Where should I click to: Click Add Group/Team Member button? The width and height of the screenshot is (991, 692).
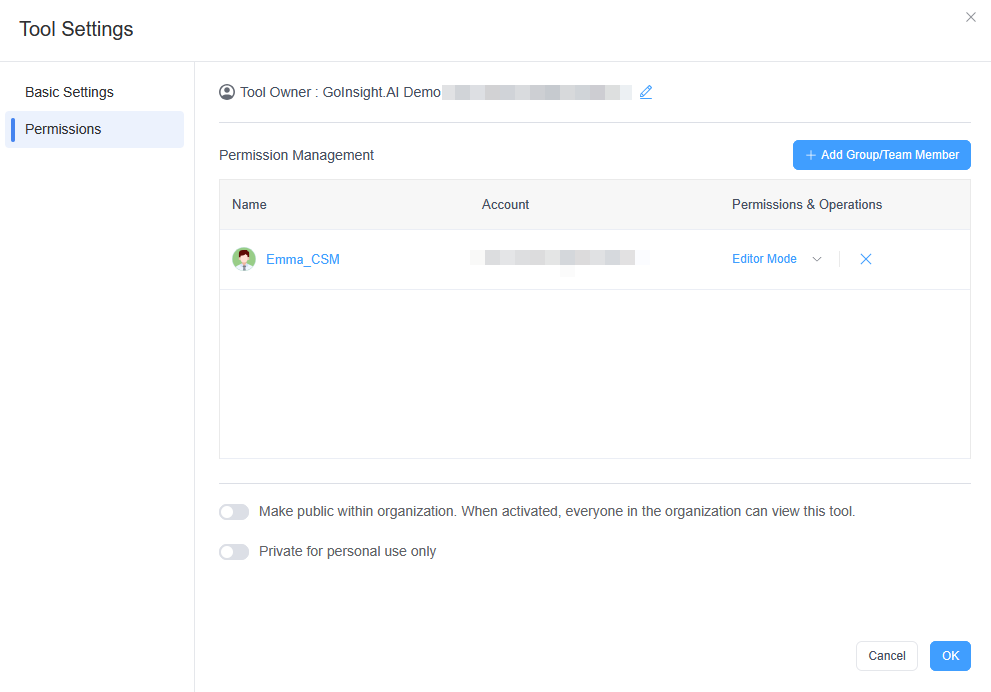click(882, 155)
